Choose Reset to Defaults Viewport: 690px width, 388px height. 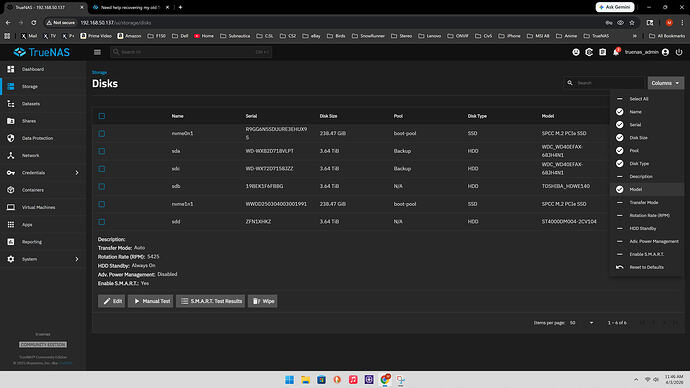[646, 267]
